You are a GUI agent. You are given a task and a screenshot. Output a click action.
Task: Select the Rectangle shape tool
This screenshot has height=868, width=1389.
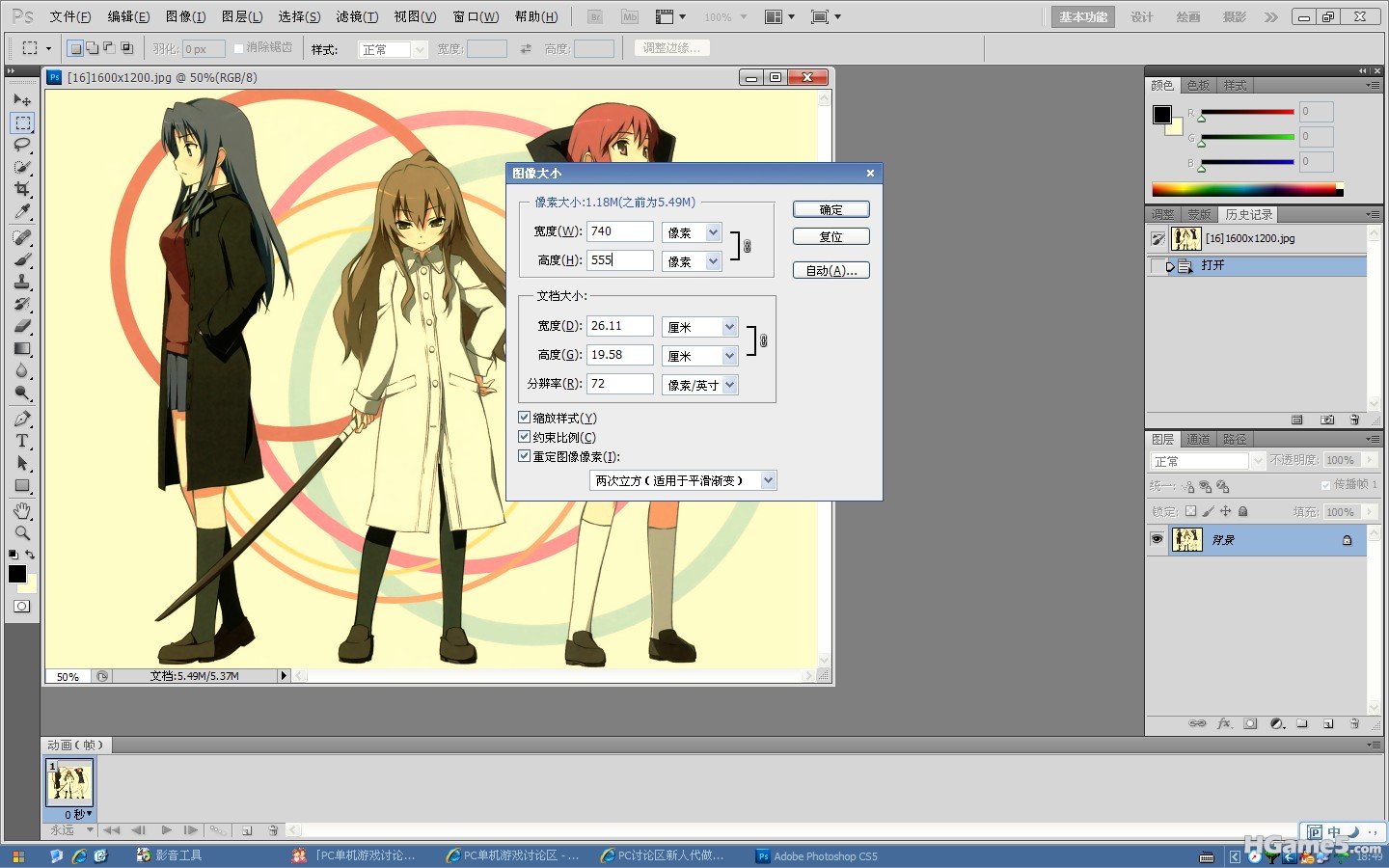click(x=22, y=485)
